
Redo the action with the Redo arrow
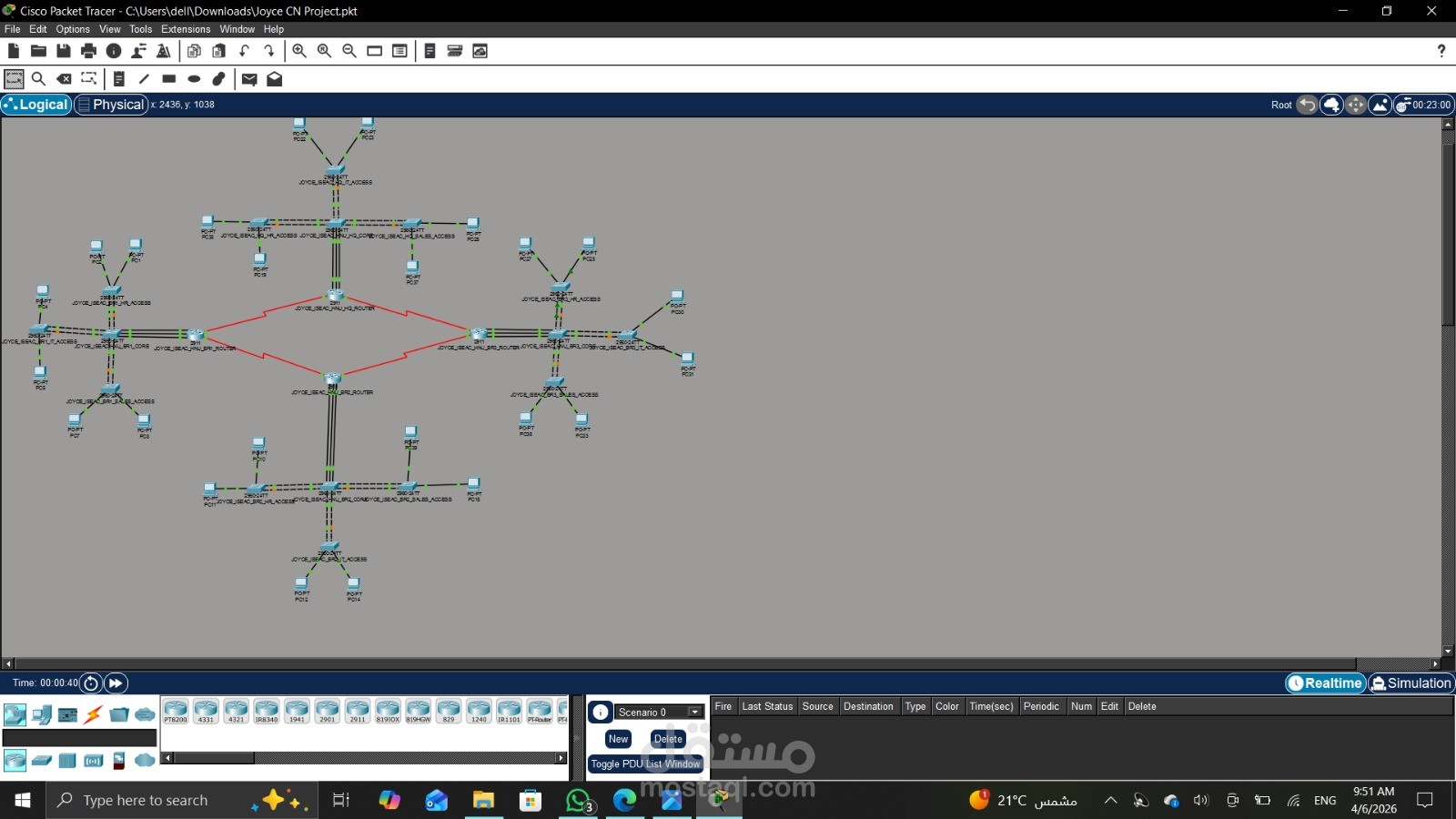pos(269,51)
